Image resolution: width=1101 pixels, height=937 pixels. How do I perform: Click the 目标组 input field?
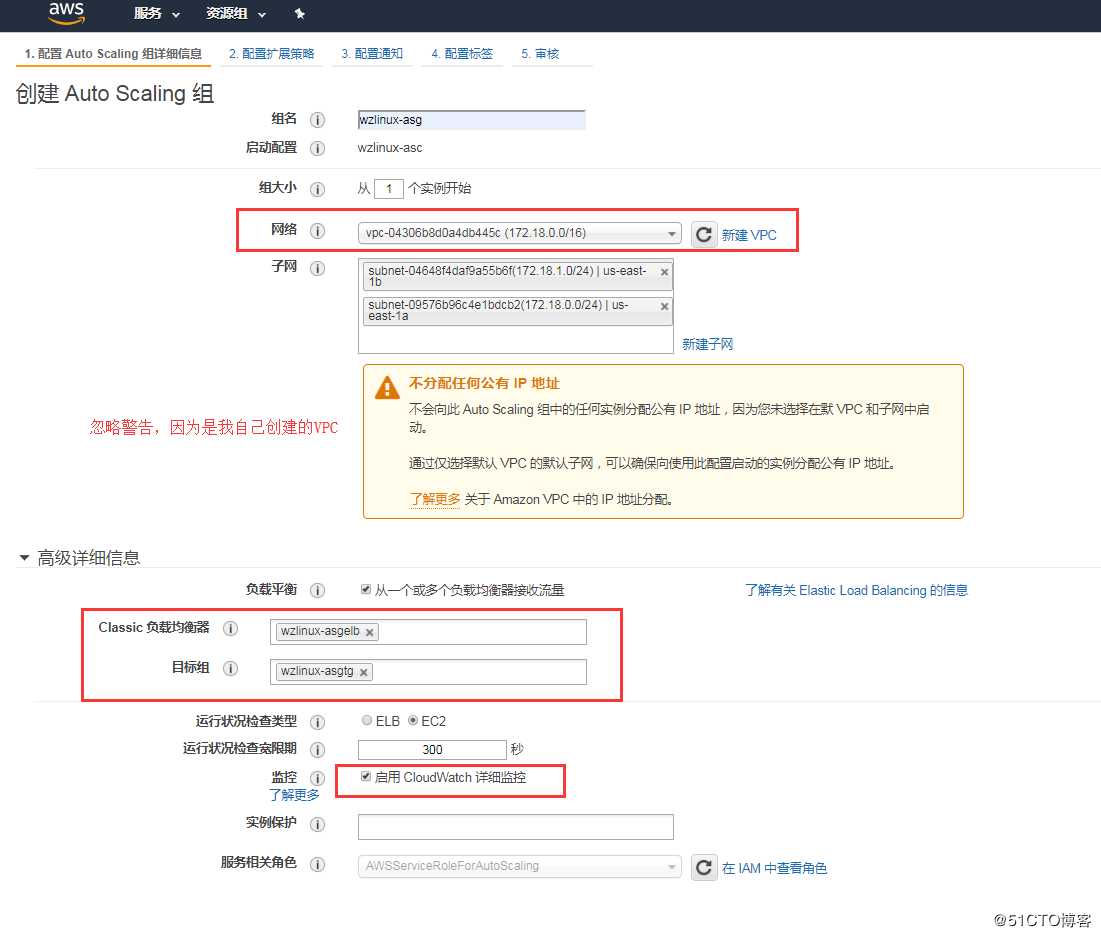coord(428,672)
